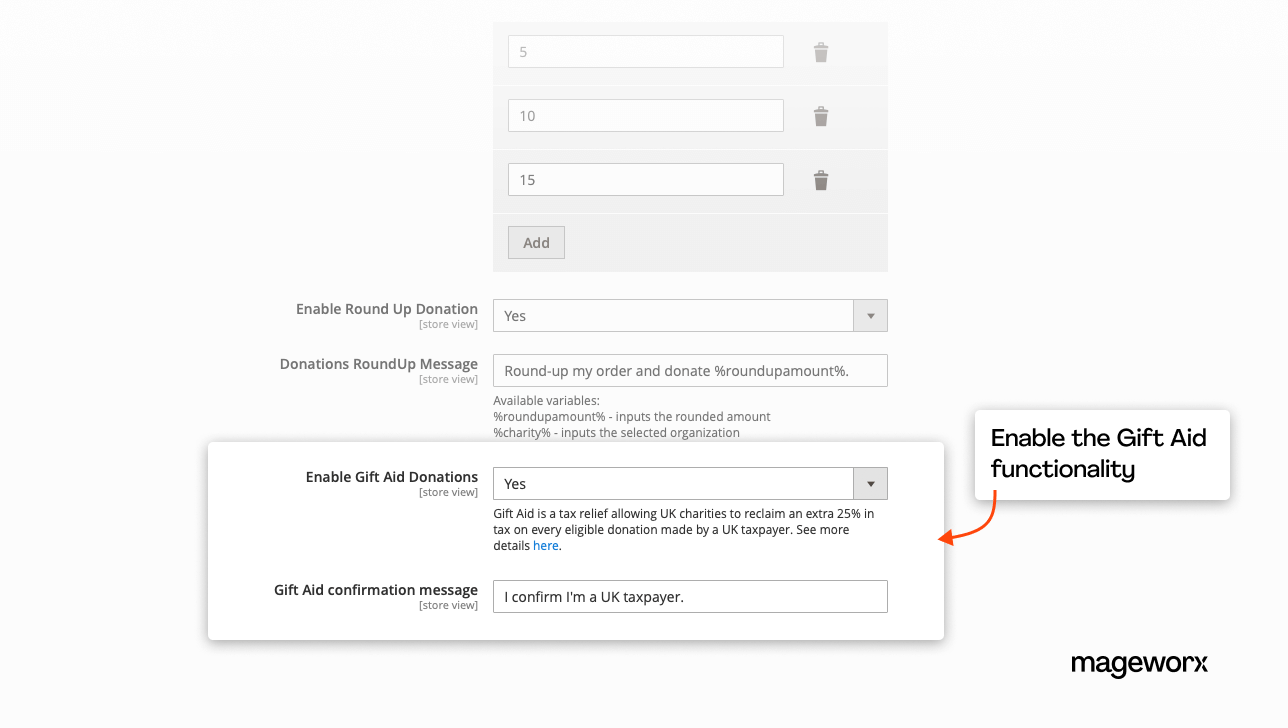Click the trash icon beside the topmost amount field
The height and width of the screenshot is (728, 1288).
[x=820, y=51]
